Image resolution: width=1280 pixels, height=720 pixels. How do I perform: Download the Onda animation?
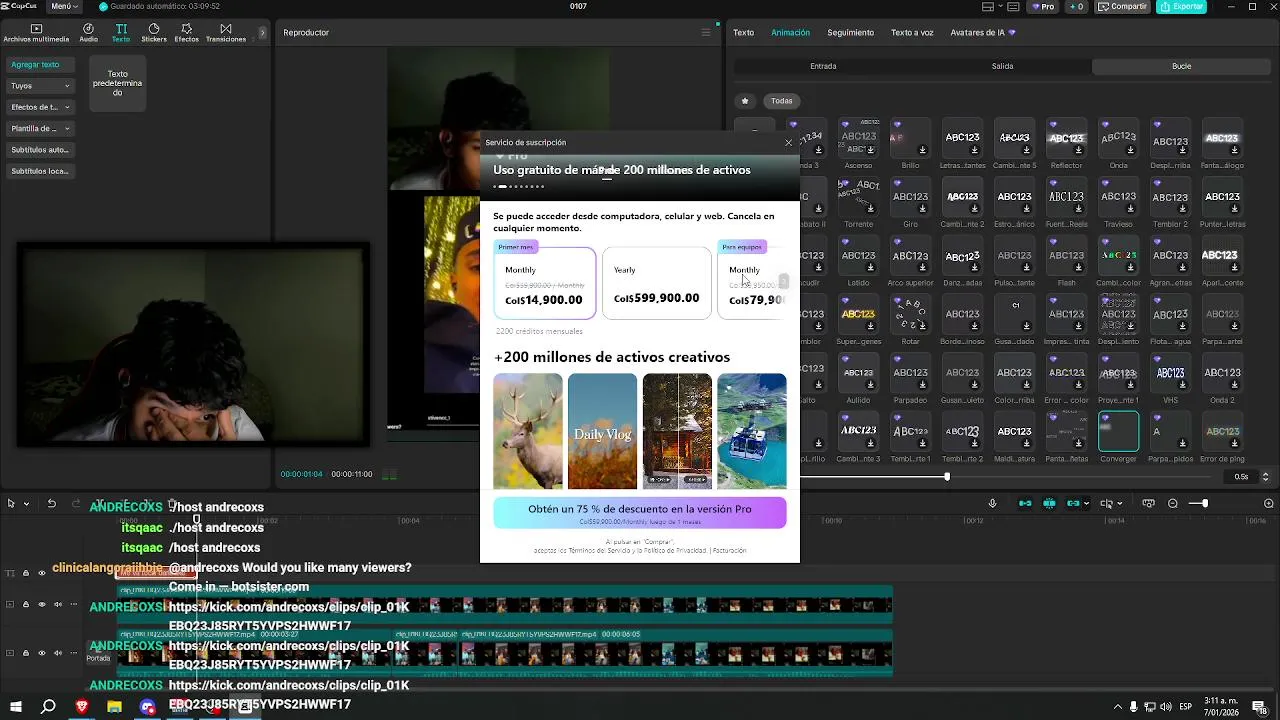click(1131, 151)
